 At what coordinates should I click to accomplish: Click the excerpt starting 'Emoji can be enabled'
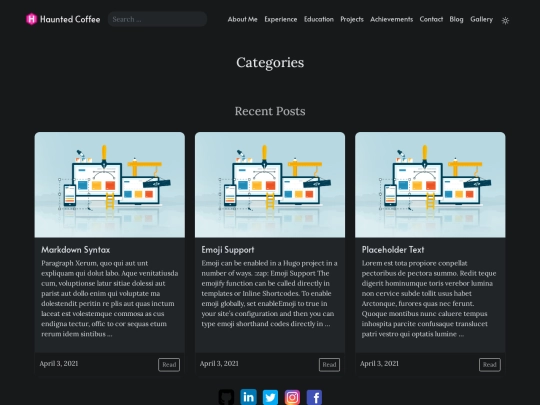click(x=270, y=293)
